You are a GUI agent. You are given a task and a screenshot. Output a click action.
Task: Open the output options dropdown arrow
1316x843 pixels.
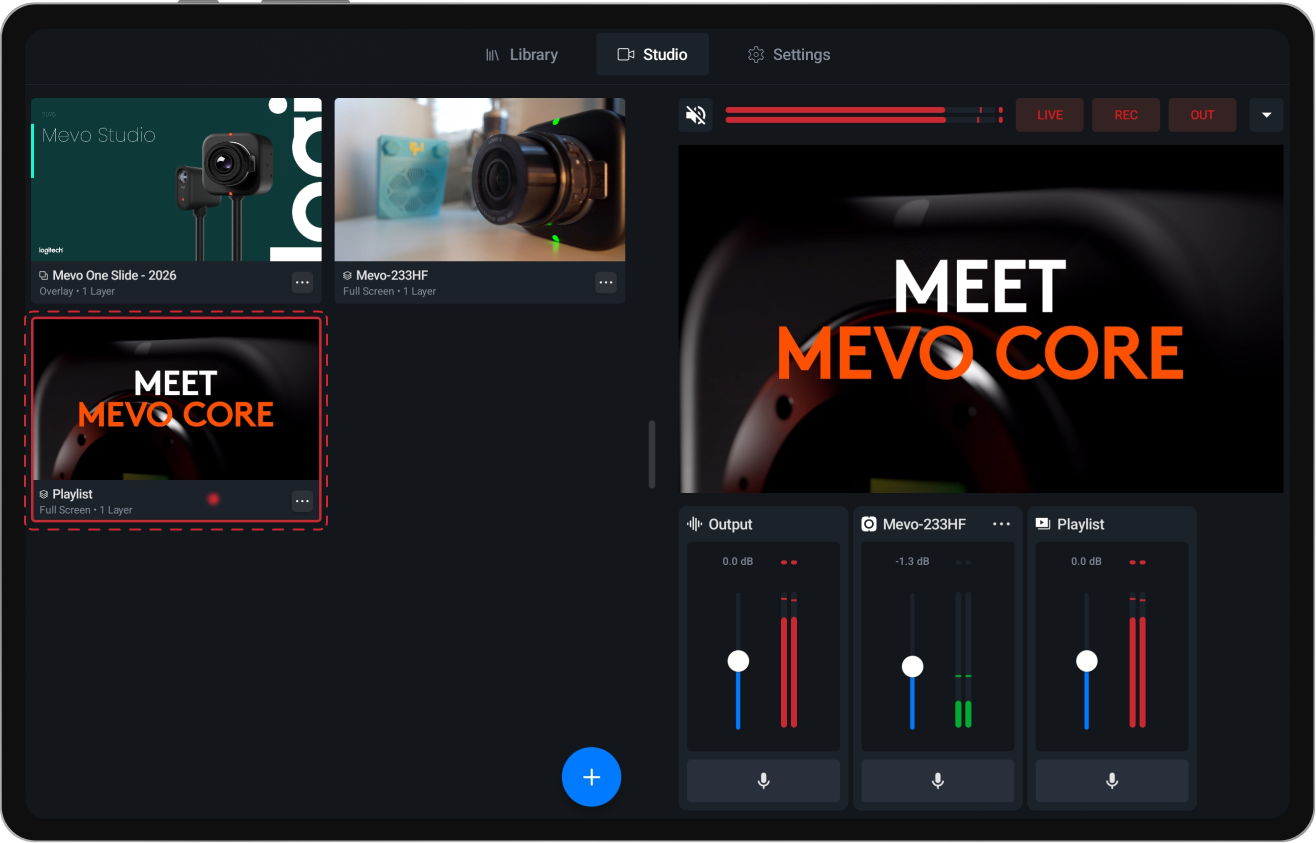(1266, 114)
